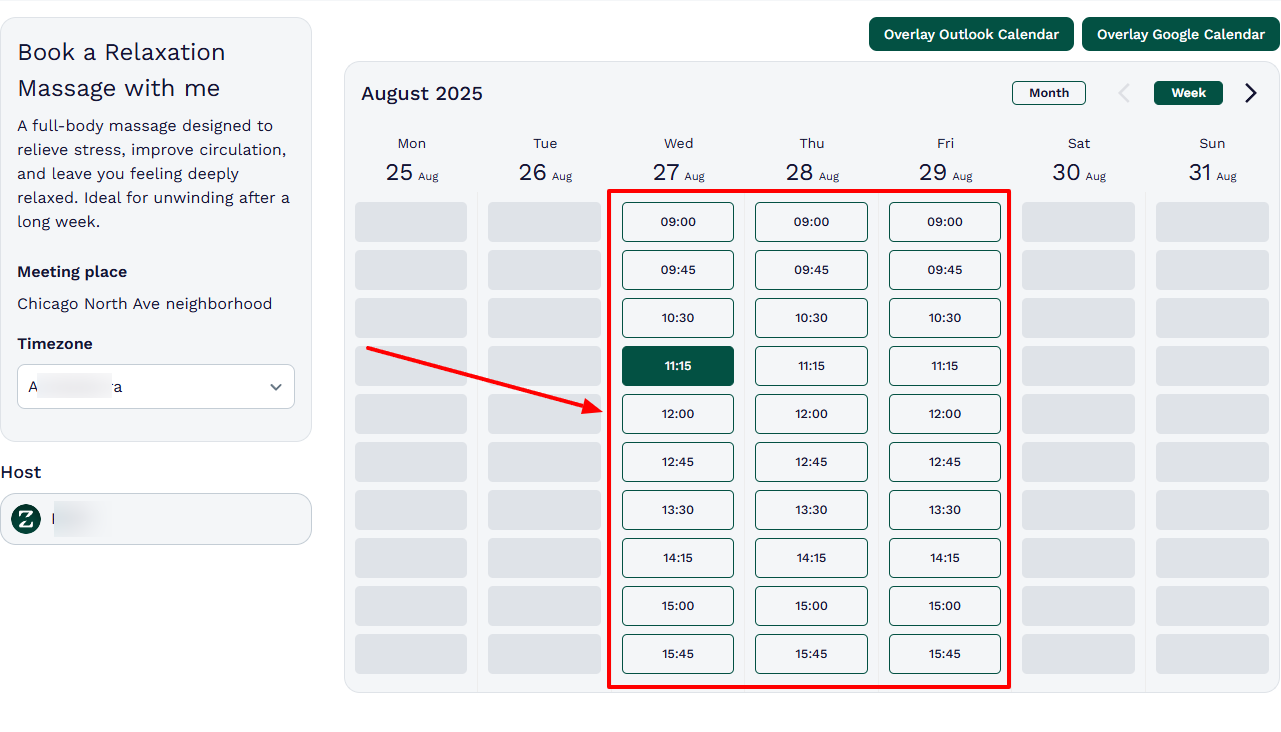This screenshot has height=732, width=1281.
Task: Choose the 15:45 slot on Friday
Action: [x=944, y=654]
